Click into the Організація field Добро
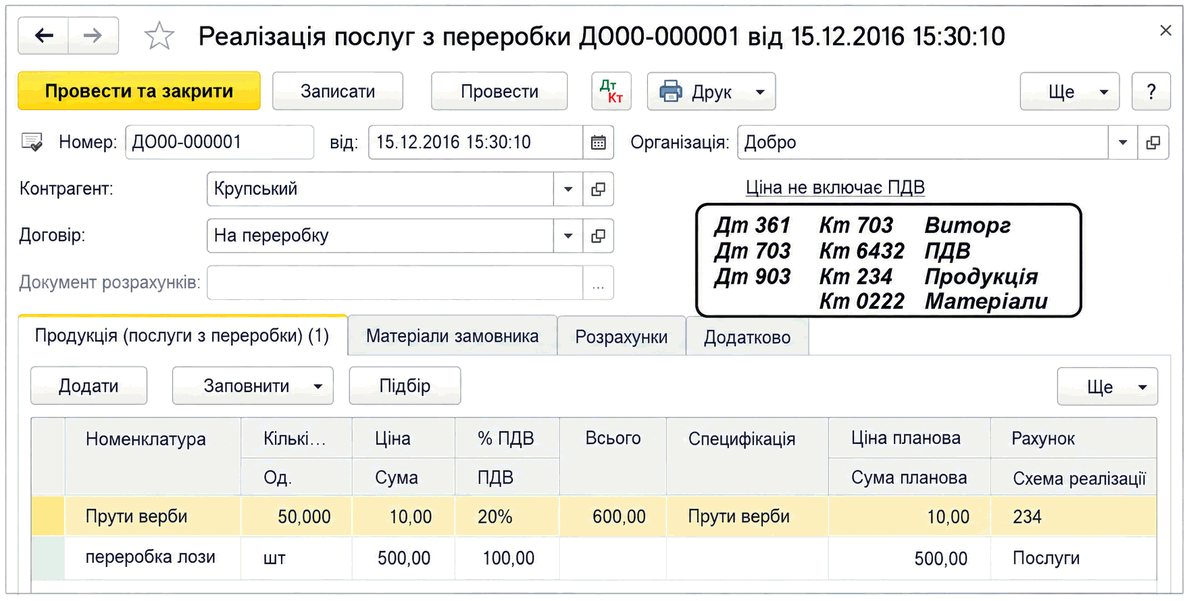This screenshot has height=601, width=1189. pos(923,142)
